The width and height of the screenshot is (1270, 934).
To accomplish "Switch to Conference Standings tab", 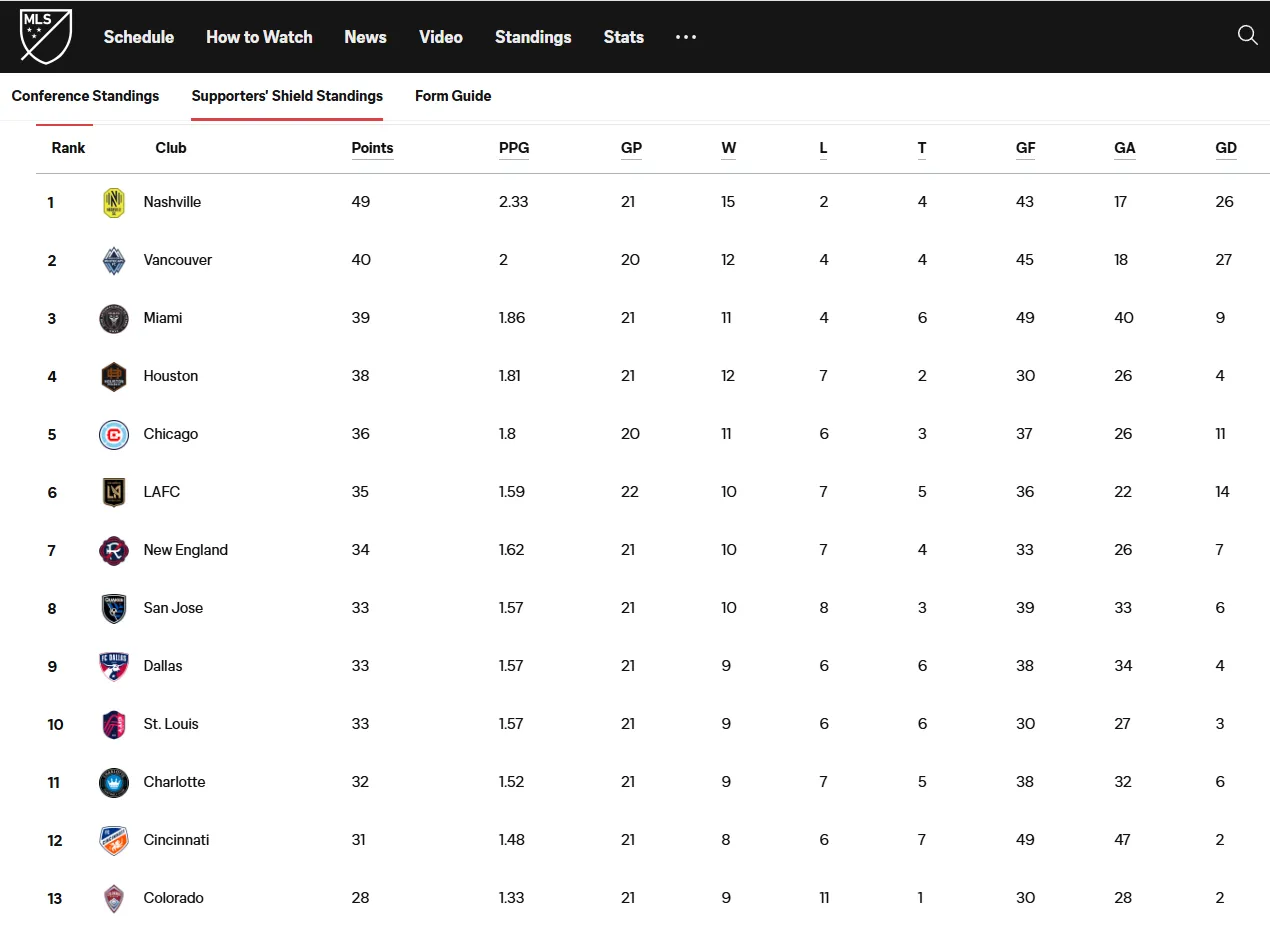I will point(85,96).
